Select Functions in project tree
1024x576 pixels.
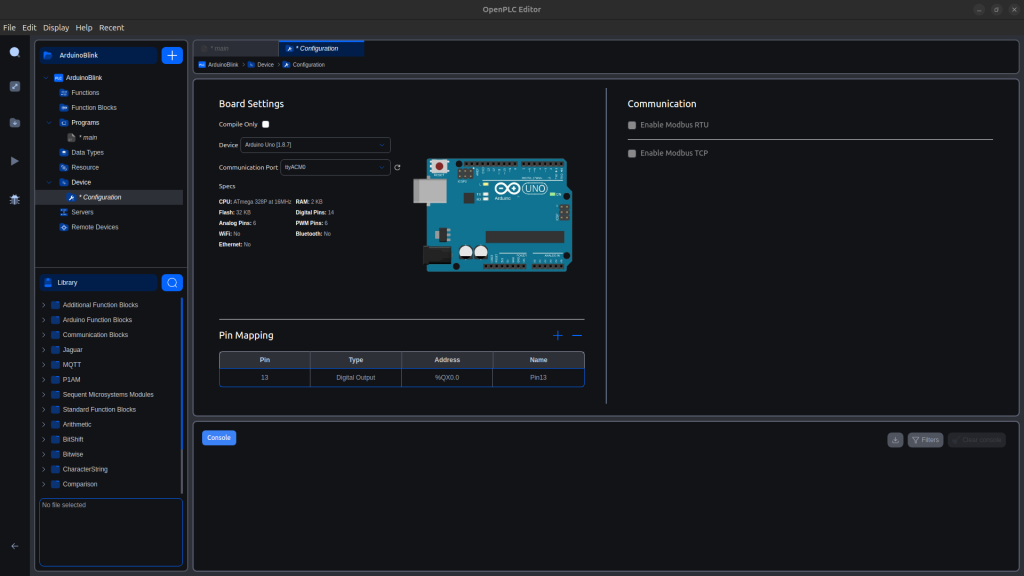coord(85,93)
